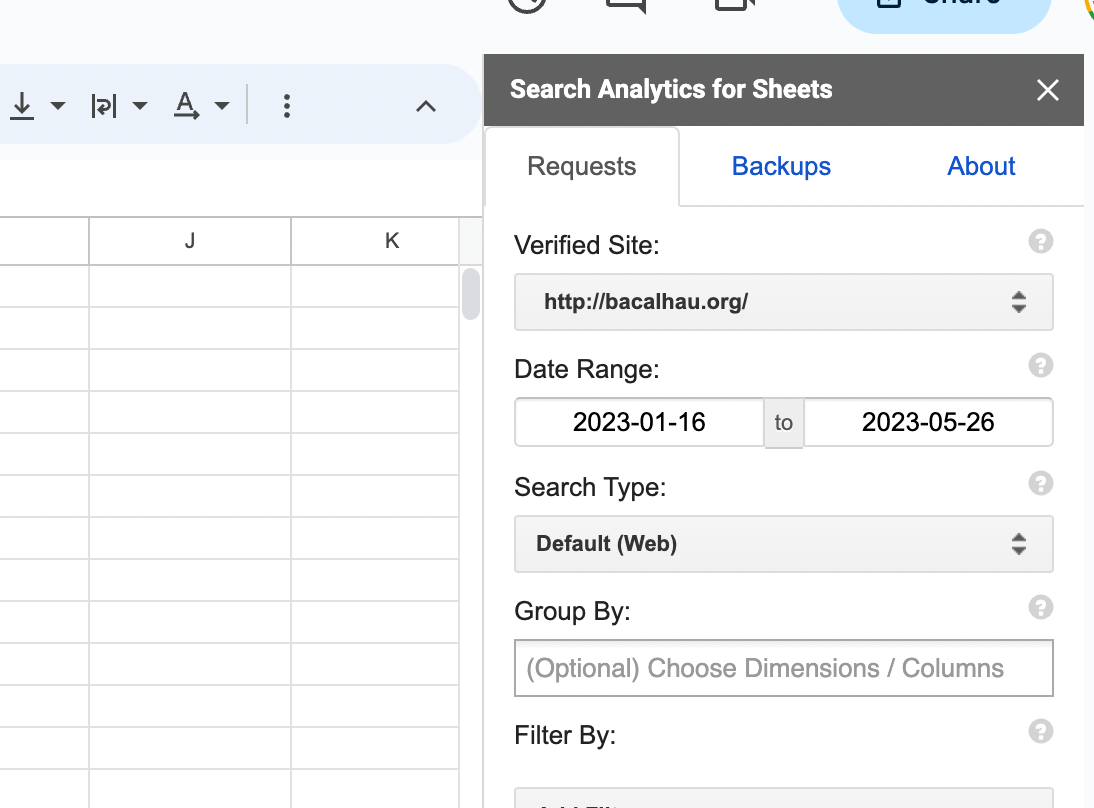This screenshot has width=1094, height=808.
Task: Click the text wrapping icon
Action: (104, 106)
